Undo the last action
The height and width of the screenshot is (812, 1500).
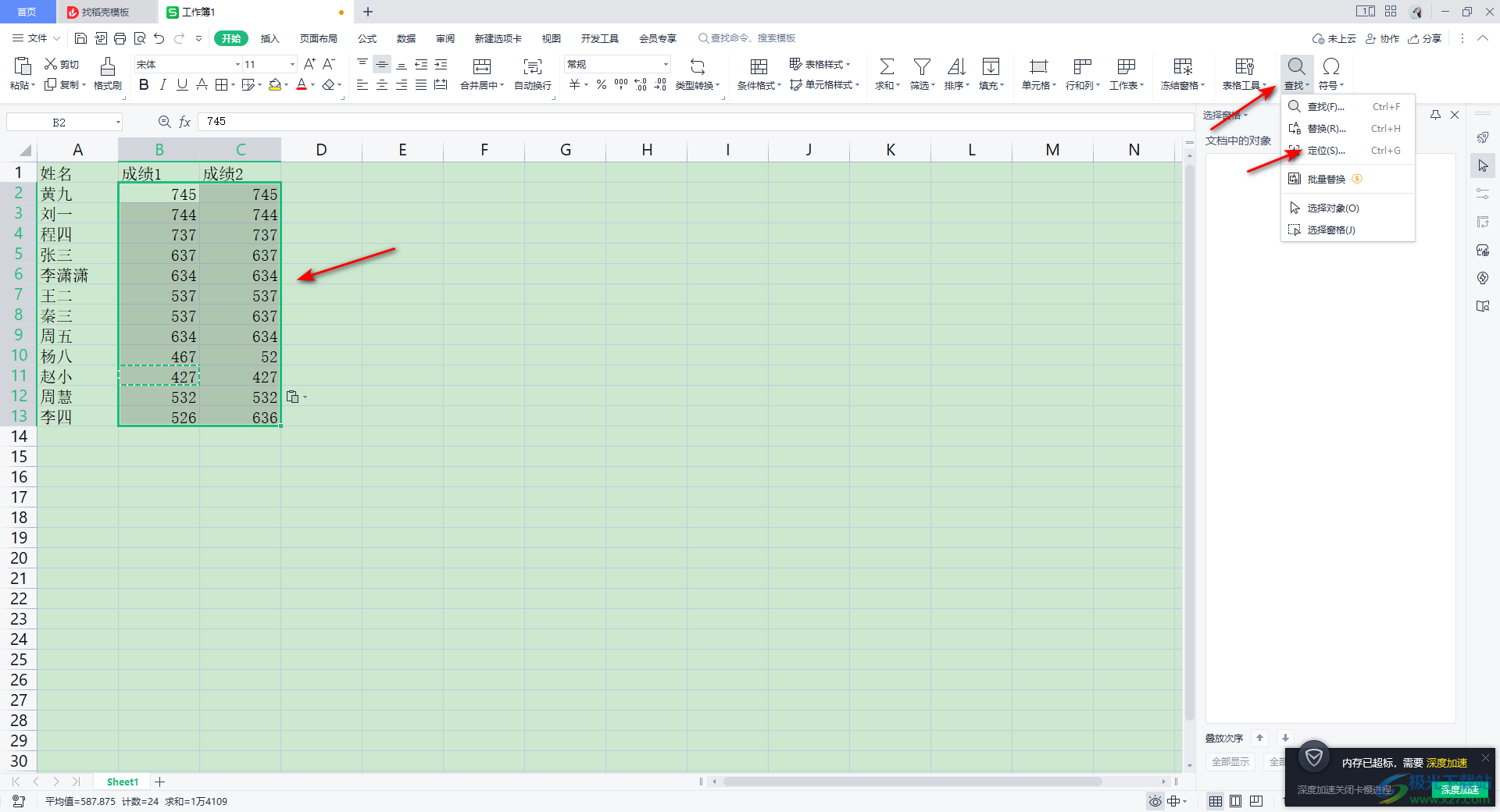159,38
